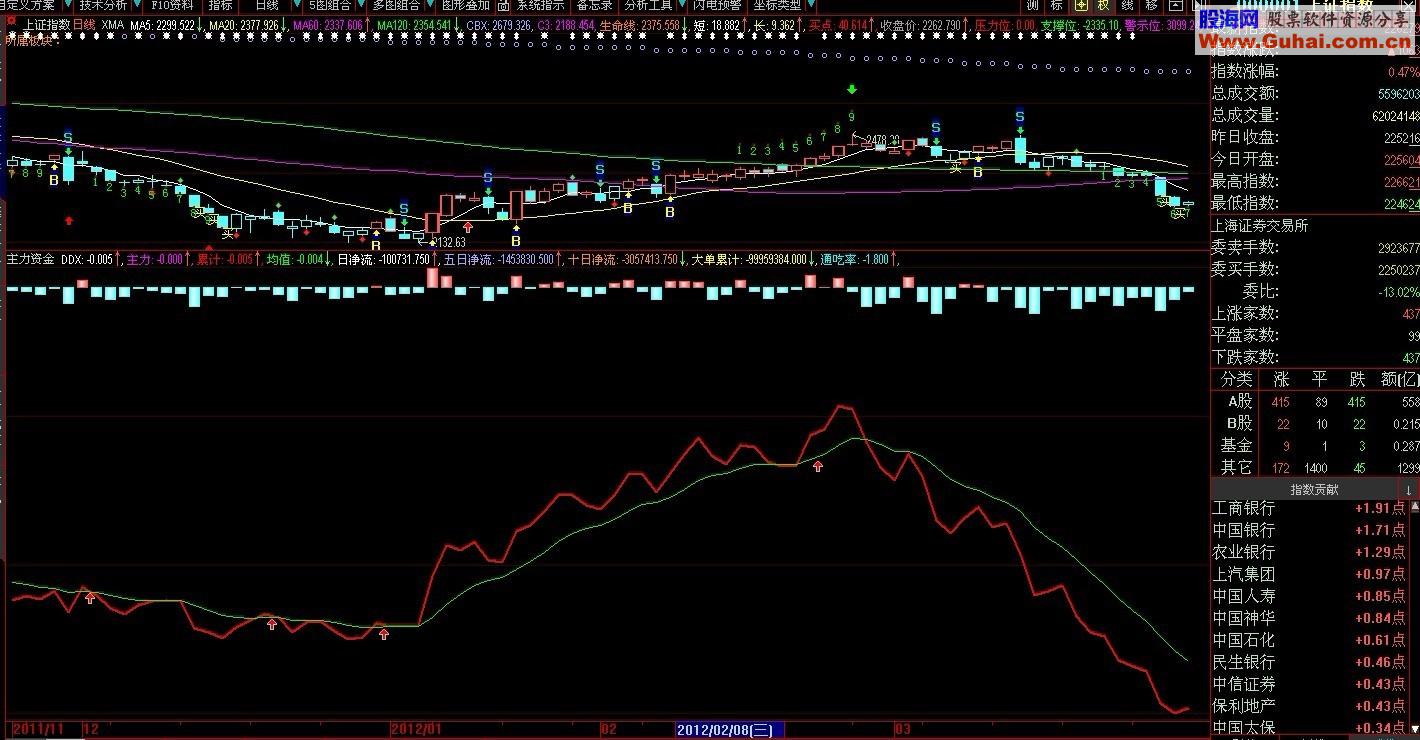Screen dimensions: 1420x740
Task: Click the 日线 label in indicator header
Action: tap(86, 24)
